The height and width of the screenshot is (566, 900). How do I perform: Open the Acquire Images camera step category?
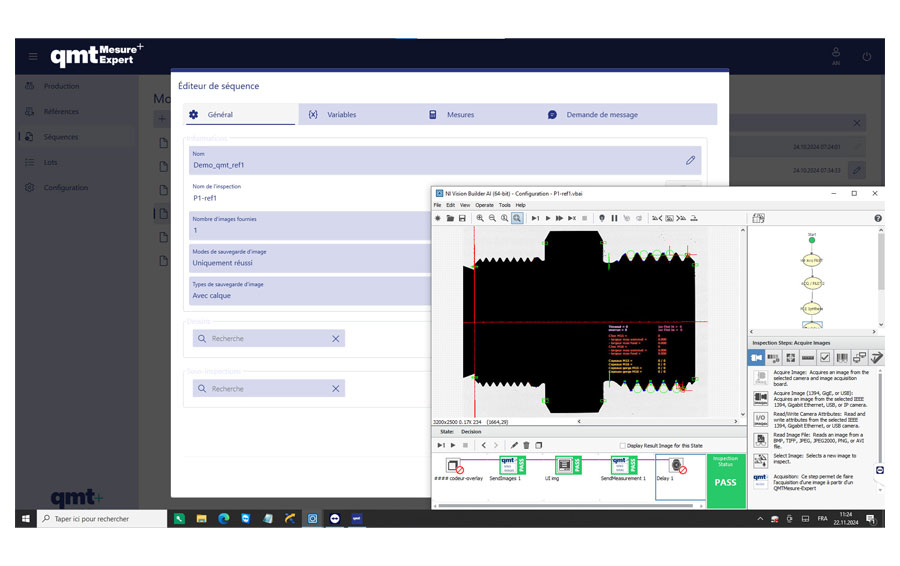pos(757,357)
